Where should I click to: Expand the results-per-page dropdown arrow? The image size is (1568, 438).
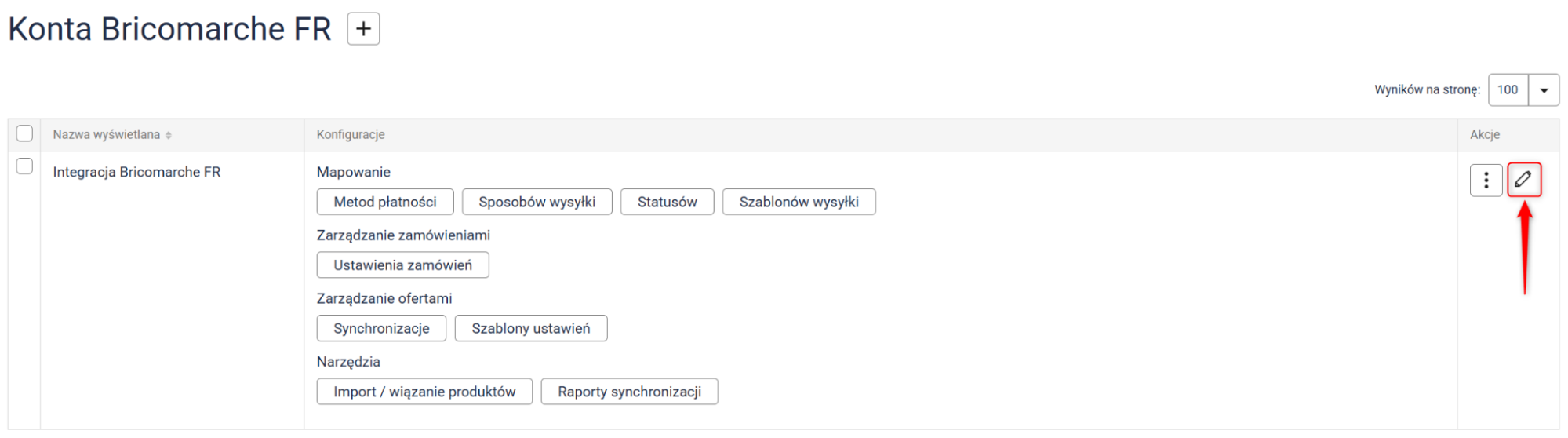click(1544, 89)
